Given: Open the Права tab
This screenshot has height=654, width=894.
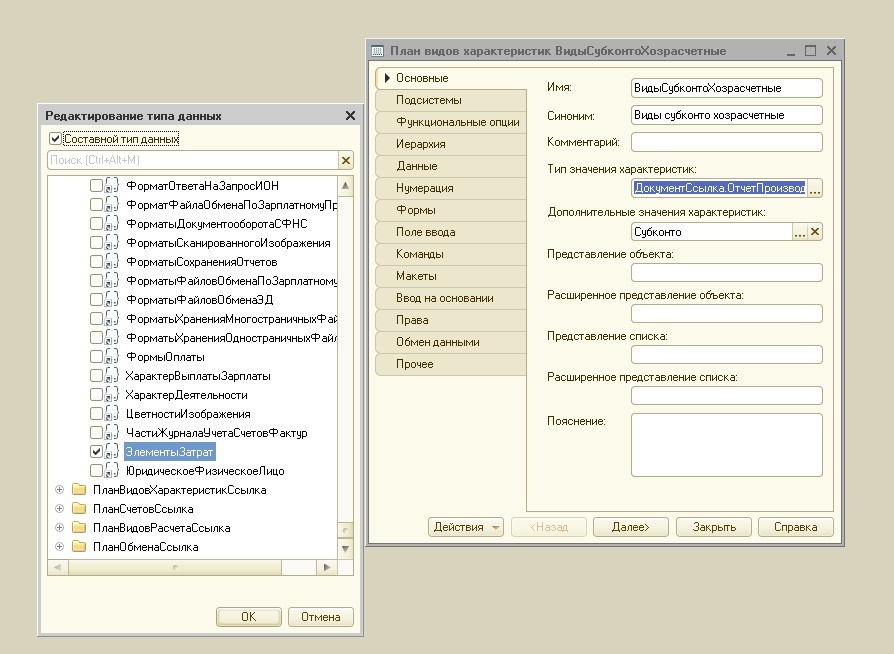Looking at the screenshot, I should point(451,320).
